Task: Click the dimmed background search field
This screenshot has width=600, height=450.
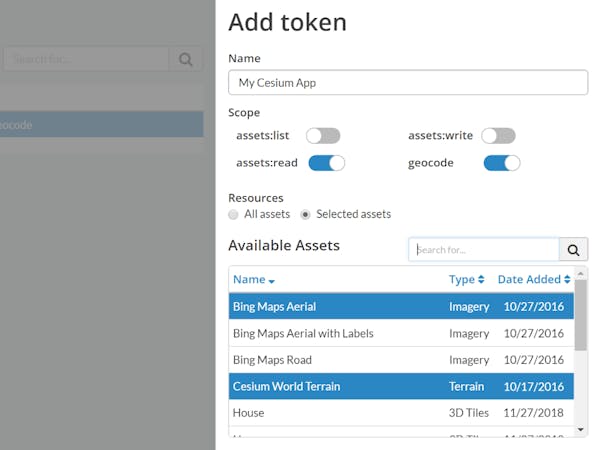Action: pos(86,59)
